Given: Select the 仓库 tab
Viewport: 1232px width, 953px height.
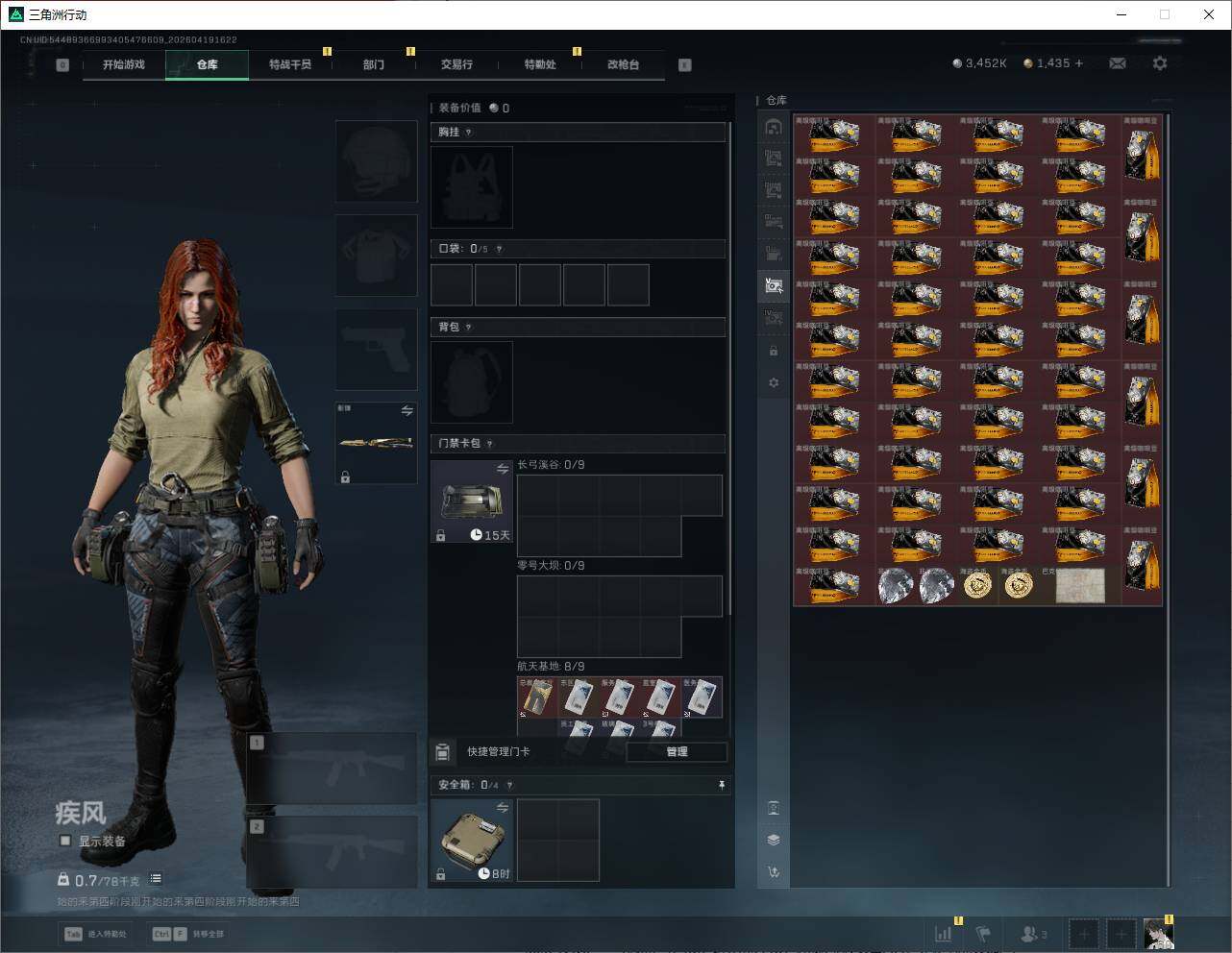Looking at the screenshot, I should pyautogui.click(x=207, y=64).
